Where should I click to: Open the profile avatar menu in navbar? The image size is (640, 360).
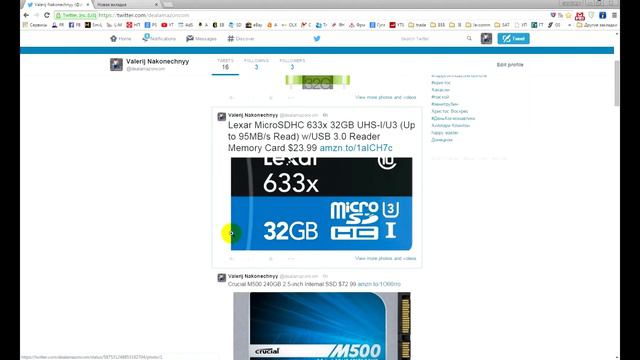[486, 38]
